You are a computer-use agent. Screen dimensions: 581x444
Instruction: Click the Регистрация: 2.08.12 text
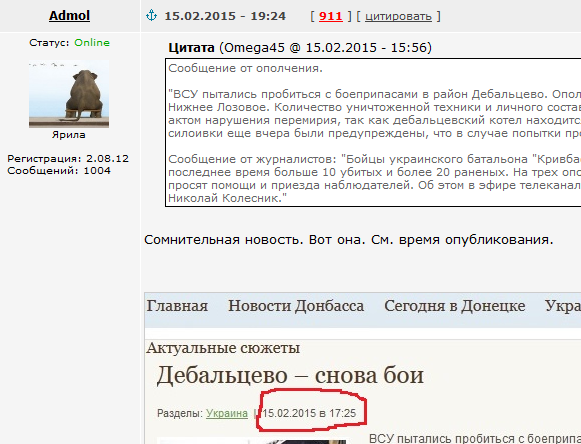click(68, 159)
